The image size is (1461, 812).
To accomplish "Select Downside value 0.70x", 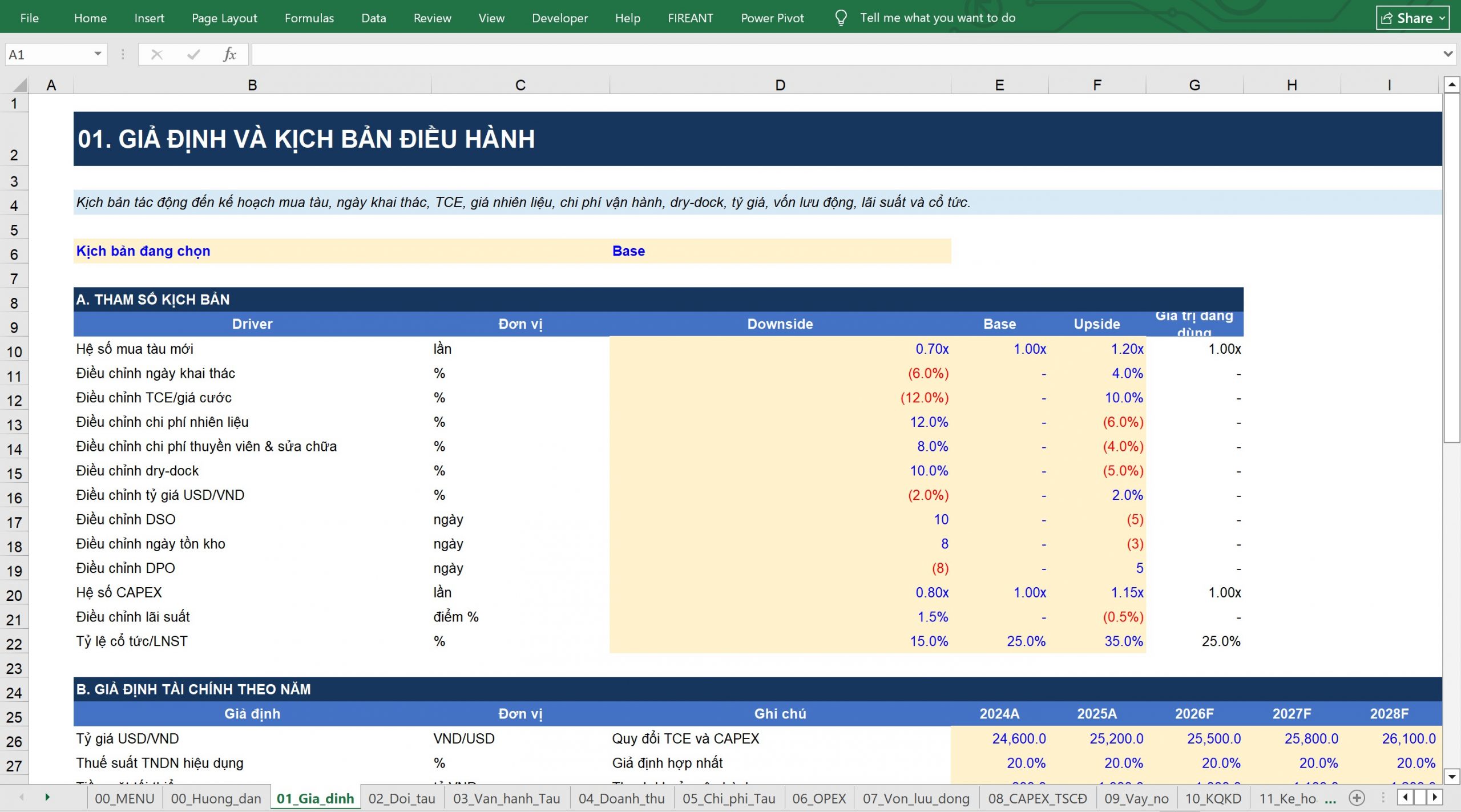I will click(780, 349).
